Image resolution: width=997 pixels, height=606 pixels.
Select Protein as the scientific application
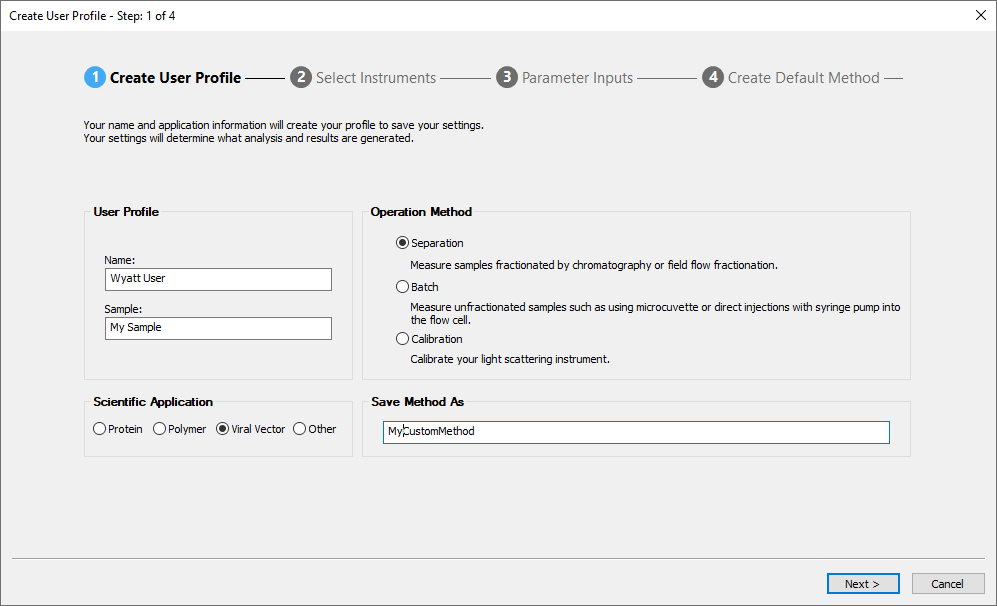point(99,429)
